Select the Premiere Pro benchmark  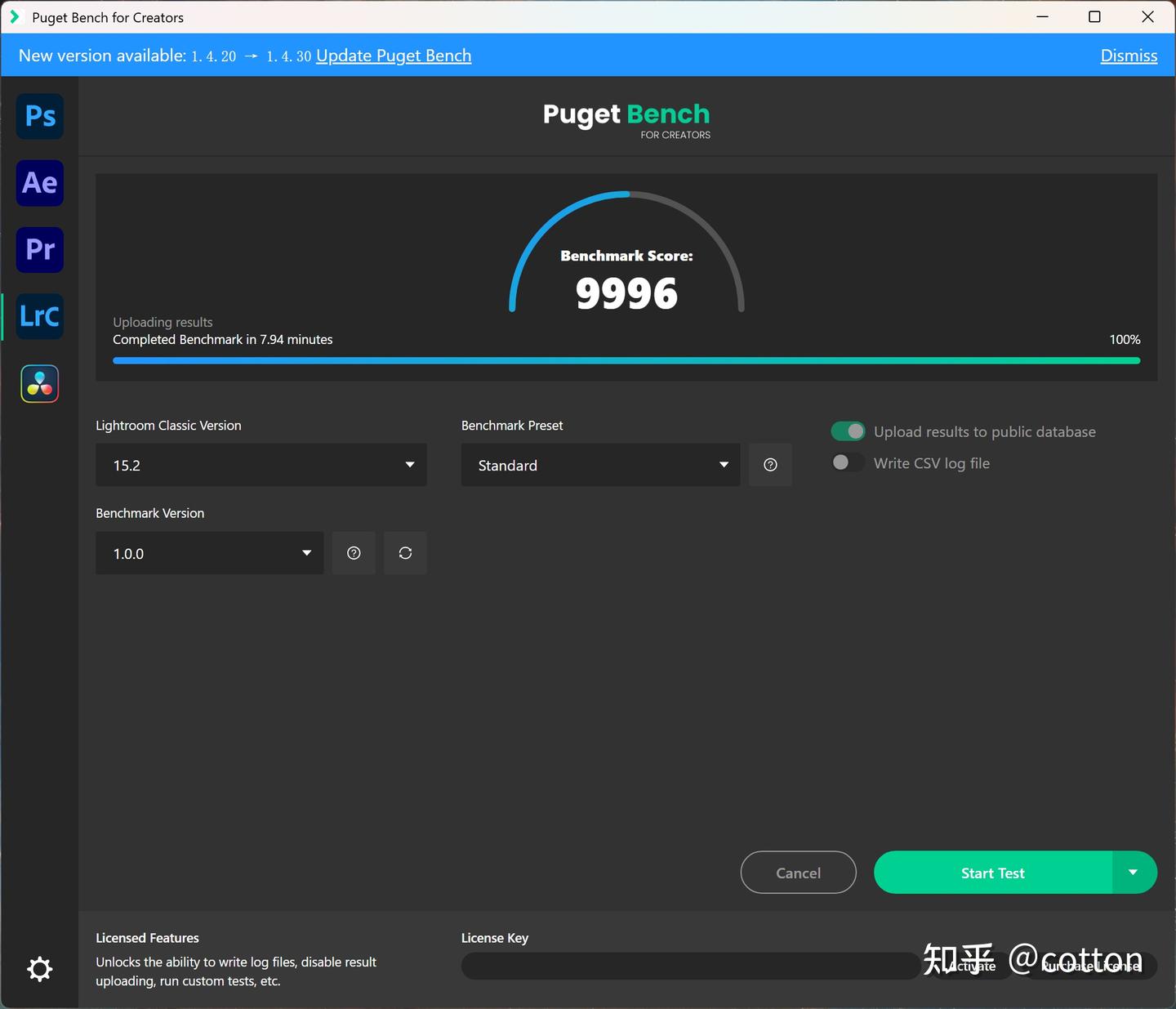tap(40, 249)
